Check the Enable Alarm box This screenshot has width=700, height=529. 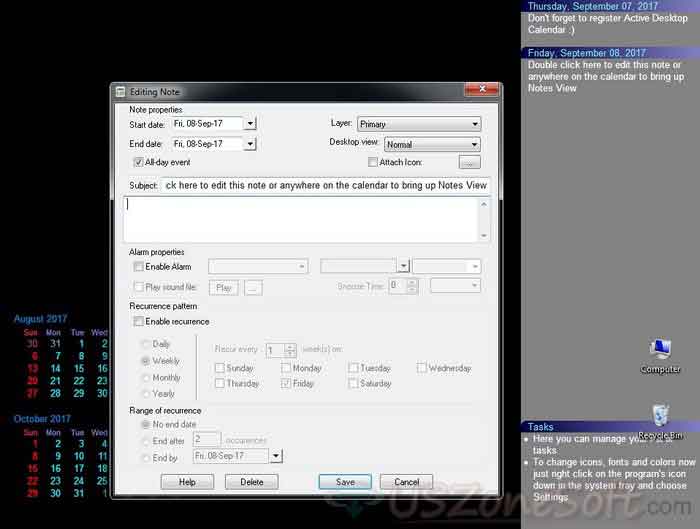[138, 267]
